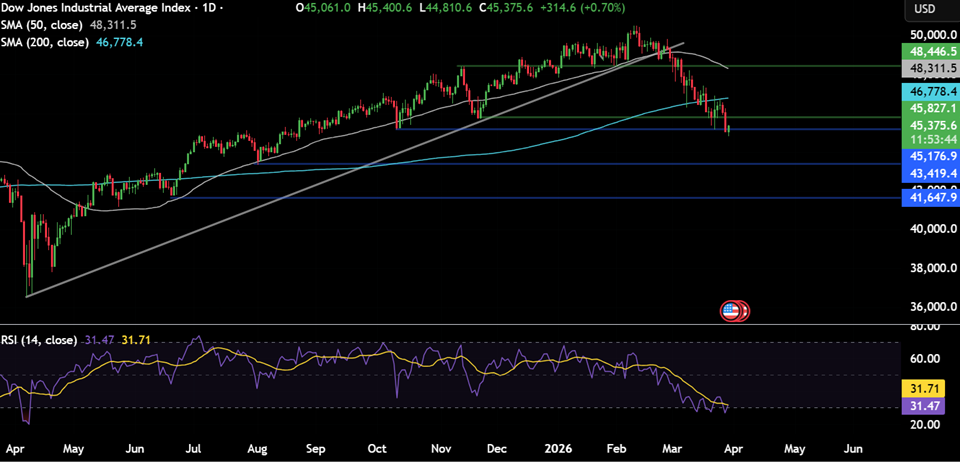The width and height of the screenshot is (960, 462).
Task: Click the blue 45,176.9 level label
Action: [930, 157]
